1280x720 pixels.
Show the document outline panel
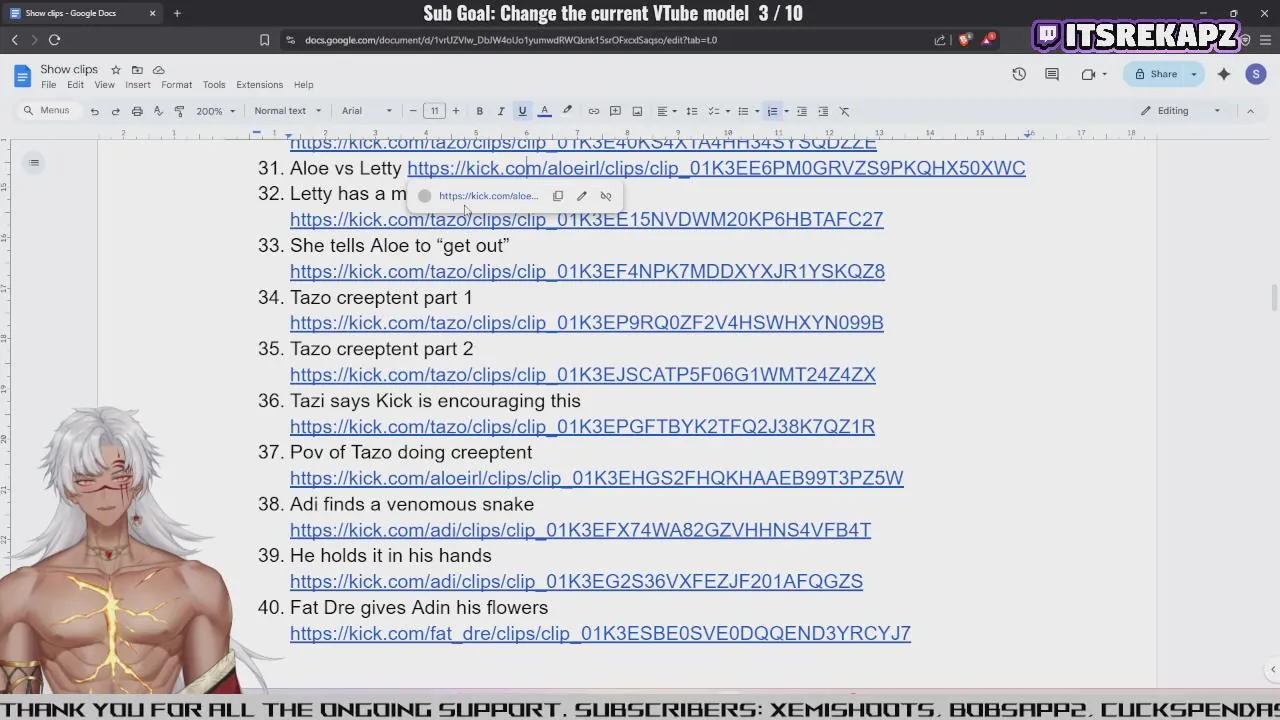(x=34, y=163)
